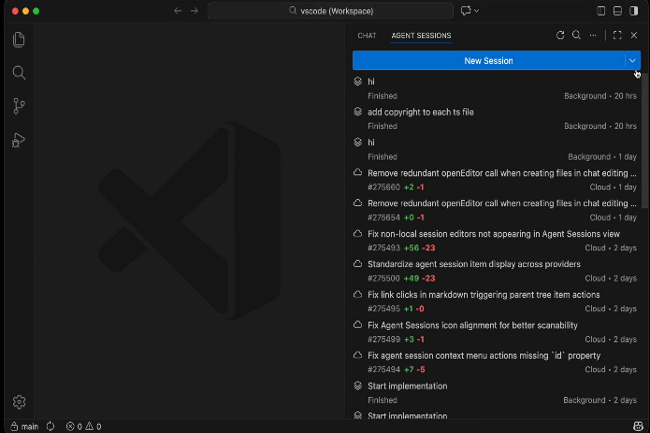
Task: Open the 'hi' session from 1 day ago
Action: pyautogui.click(x=497, y=149)
